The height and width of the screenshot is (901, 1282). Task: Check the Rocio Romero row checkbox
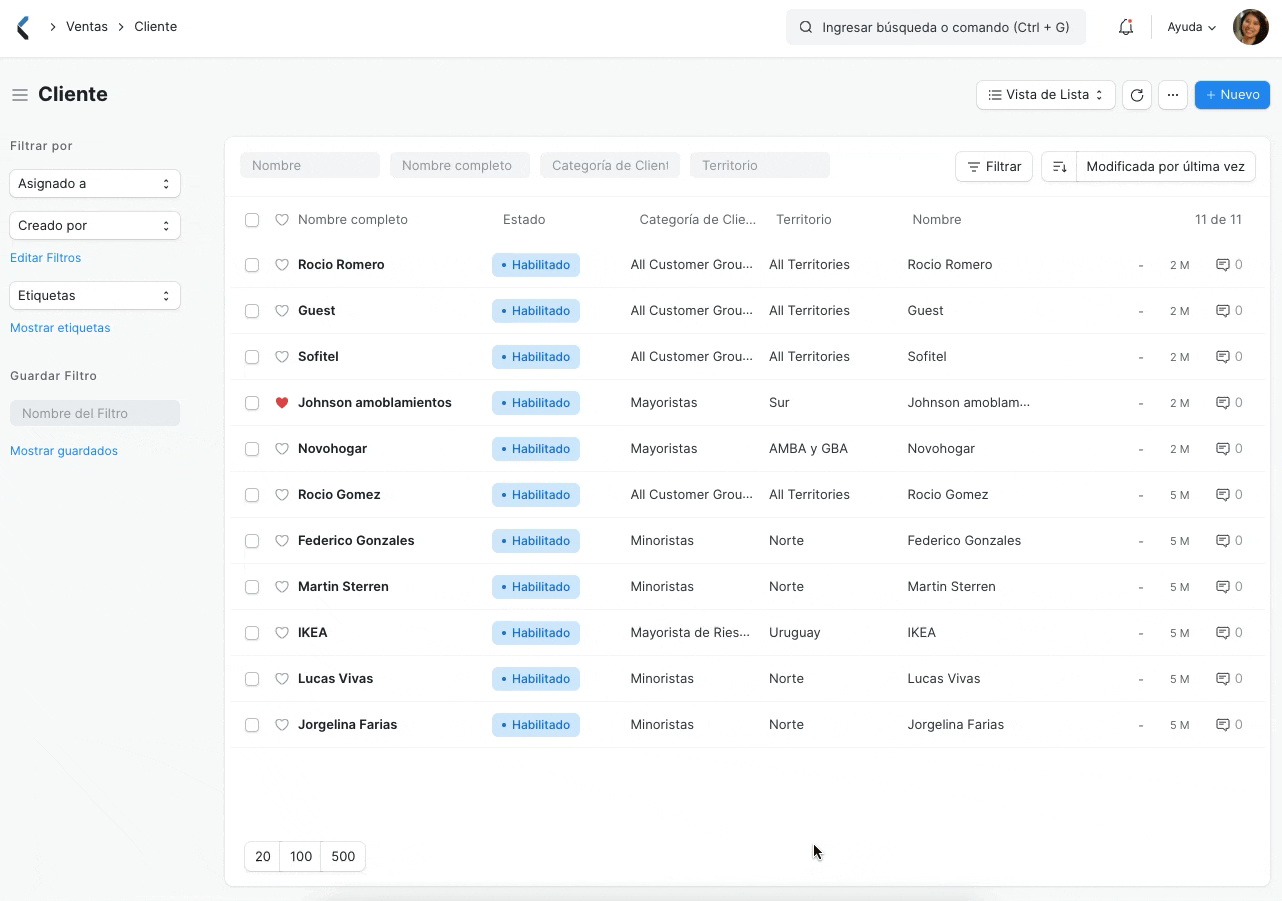point(252,265)
